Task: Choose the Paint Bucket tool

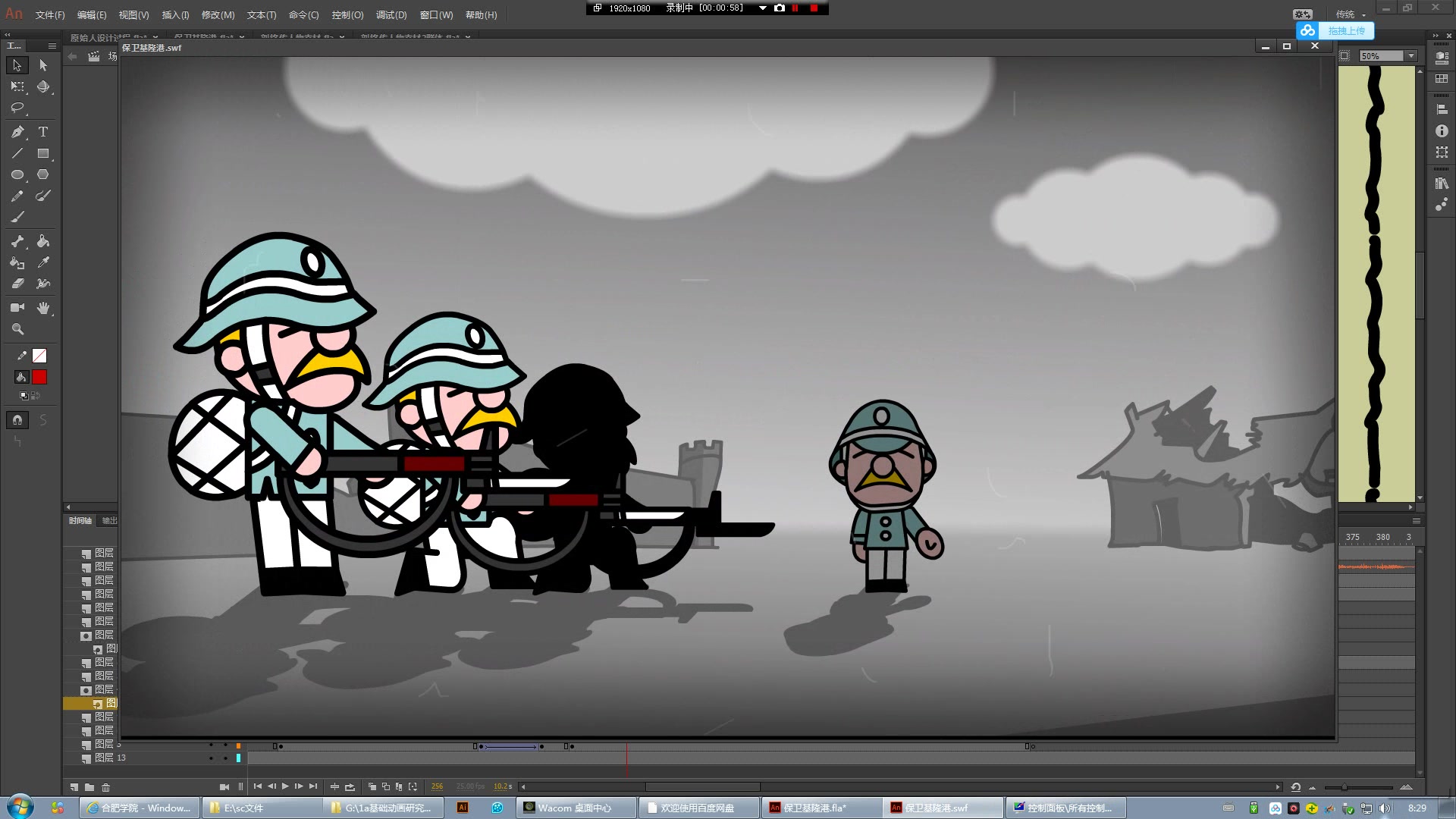Action: pos(43,241)
